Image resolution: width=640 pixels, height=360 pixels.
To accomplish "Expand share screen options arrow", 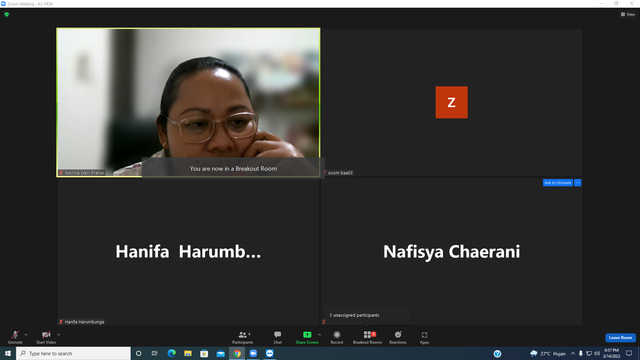I will tap(320, 335).
